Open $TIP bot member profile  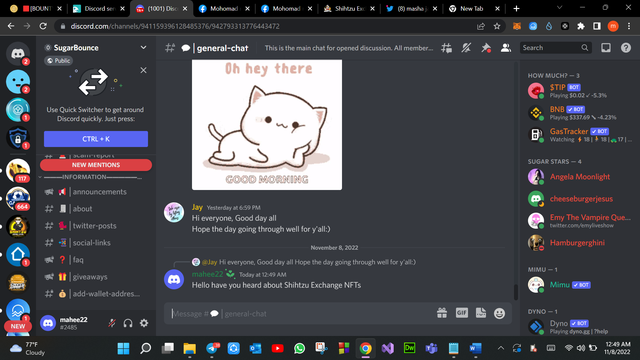579,91
